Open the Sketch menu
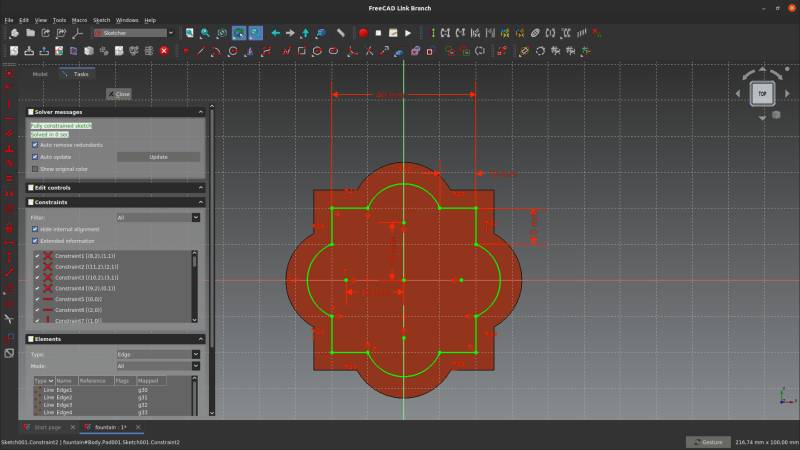 [x=102, y=20]
